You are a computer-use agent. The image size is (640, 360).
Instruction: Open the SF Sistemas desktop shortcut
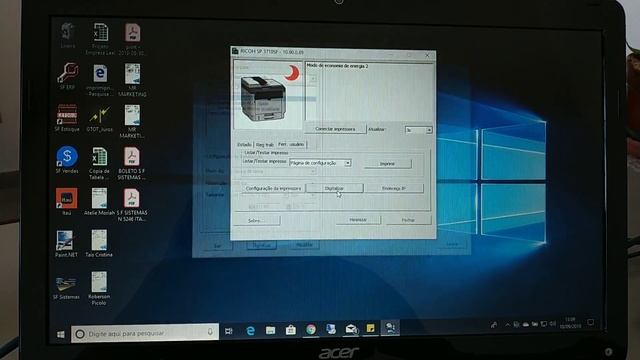66,287
